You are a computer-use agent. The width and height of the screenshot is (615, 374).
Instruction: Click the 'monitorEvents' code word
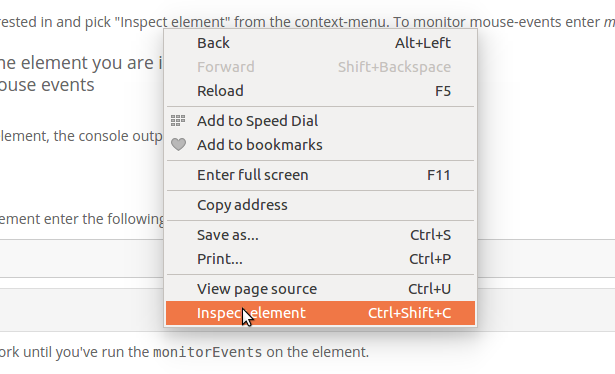207,352
